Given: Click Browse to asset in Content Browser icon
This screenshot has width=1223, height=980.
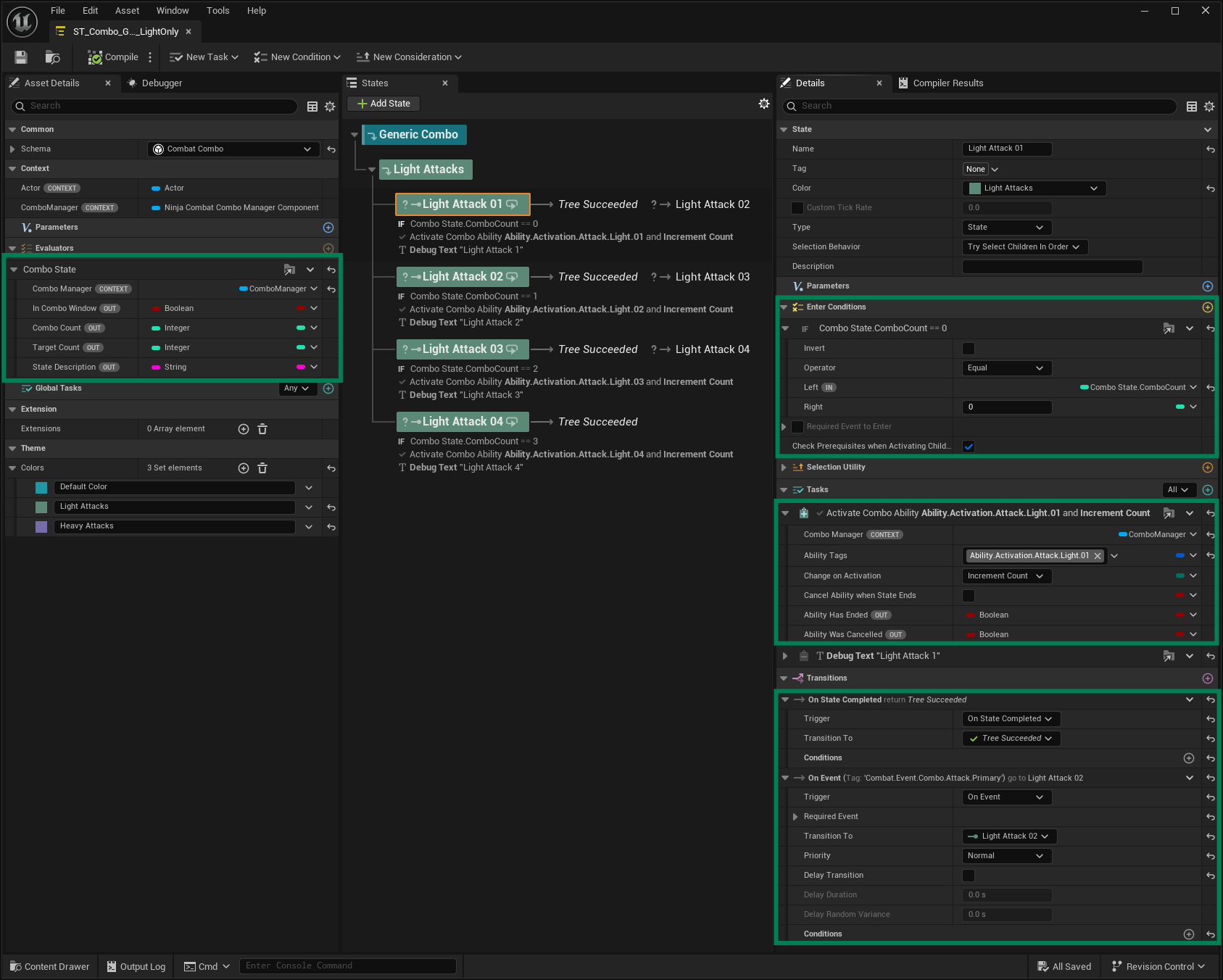Looking at the screenshot, I should point(52,57).
